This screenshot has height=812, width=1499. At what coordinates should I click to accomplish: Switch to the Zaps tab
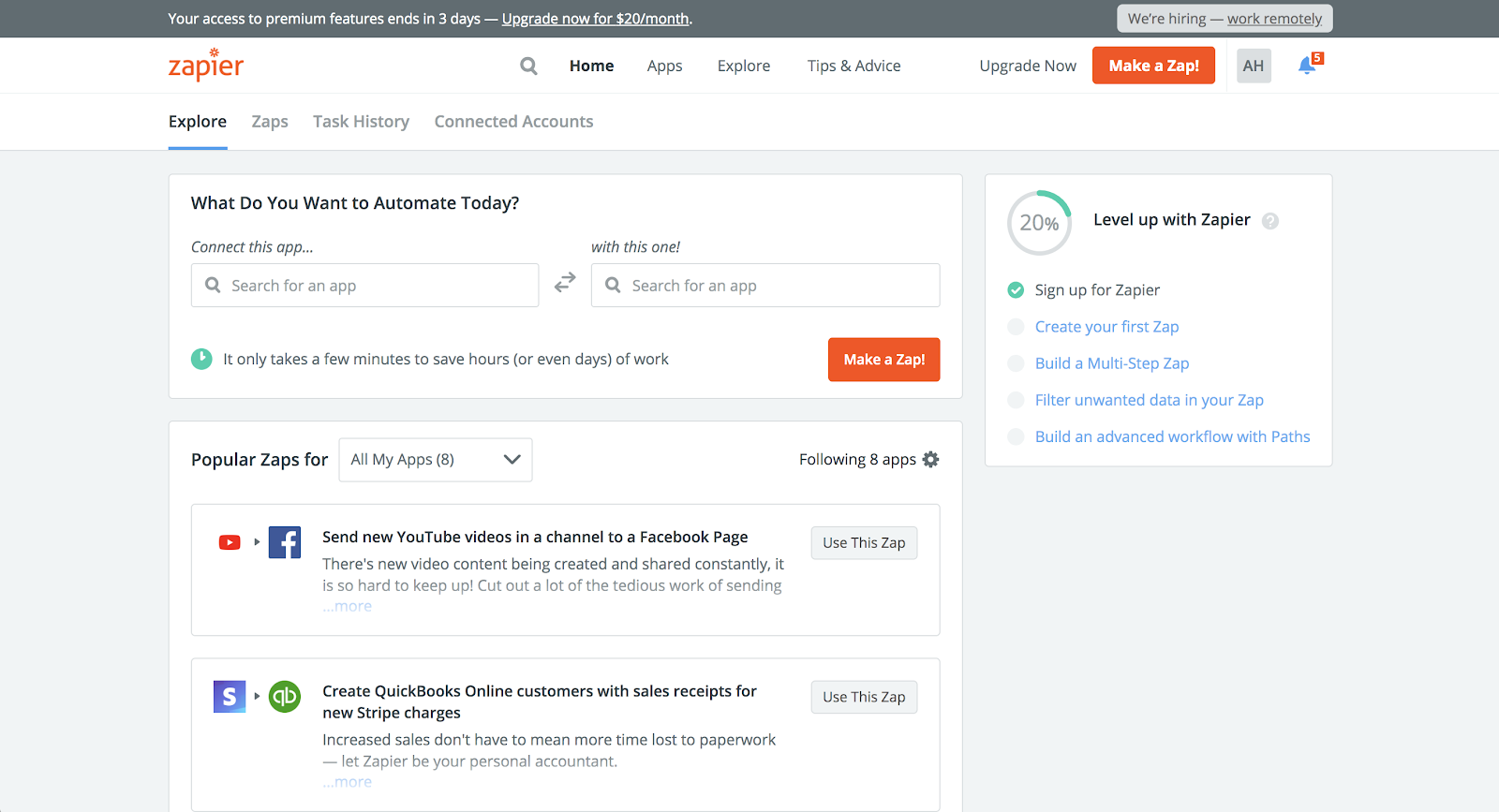tap(270, 122)
